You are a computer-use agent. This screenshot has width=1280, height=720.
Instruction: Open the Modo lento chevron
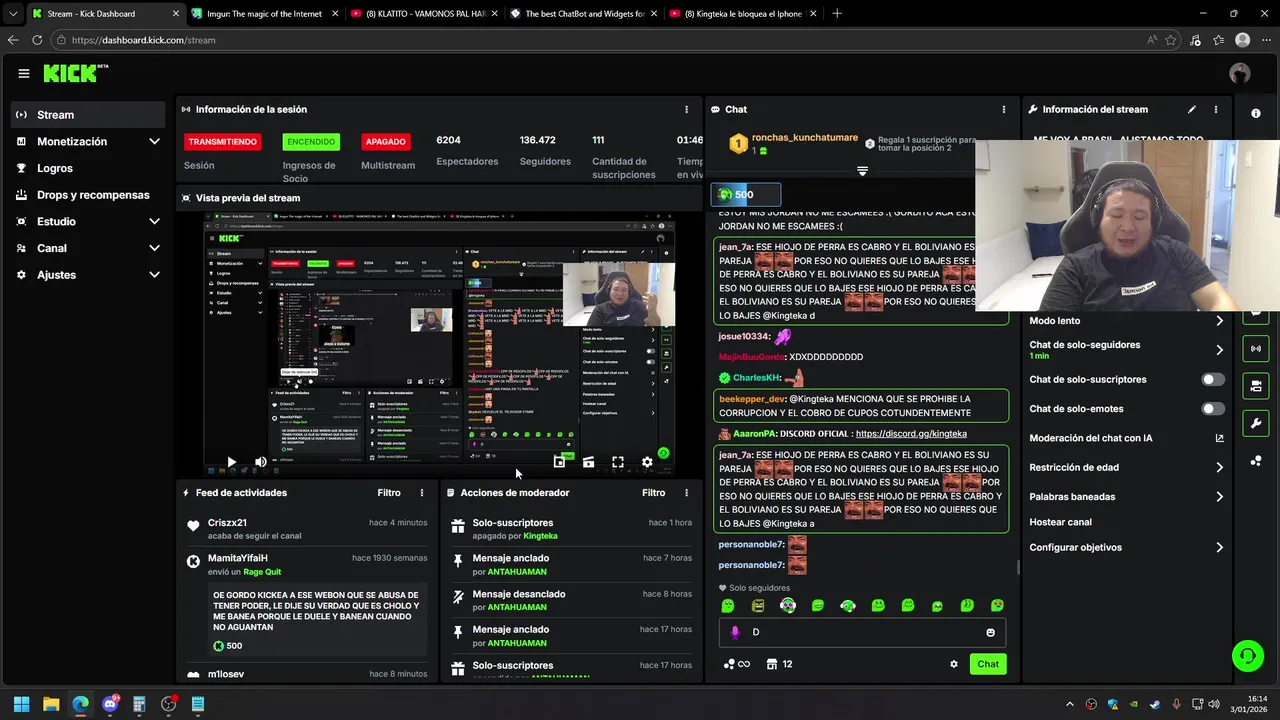(x=1219, y=321)
